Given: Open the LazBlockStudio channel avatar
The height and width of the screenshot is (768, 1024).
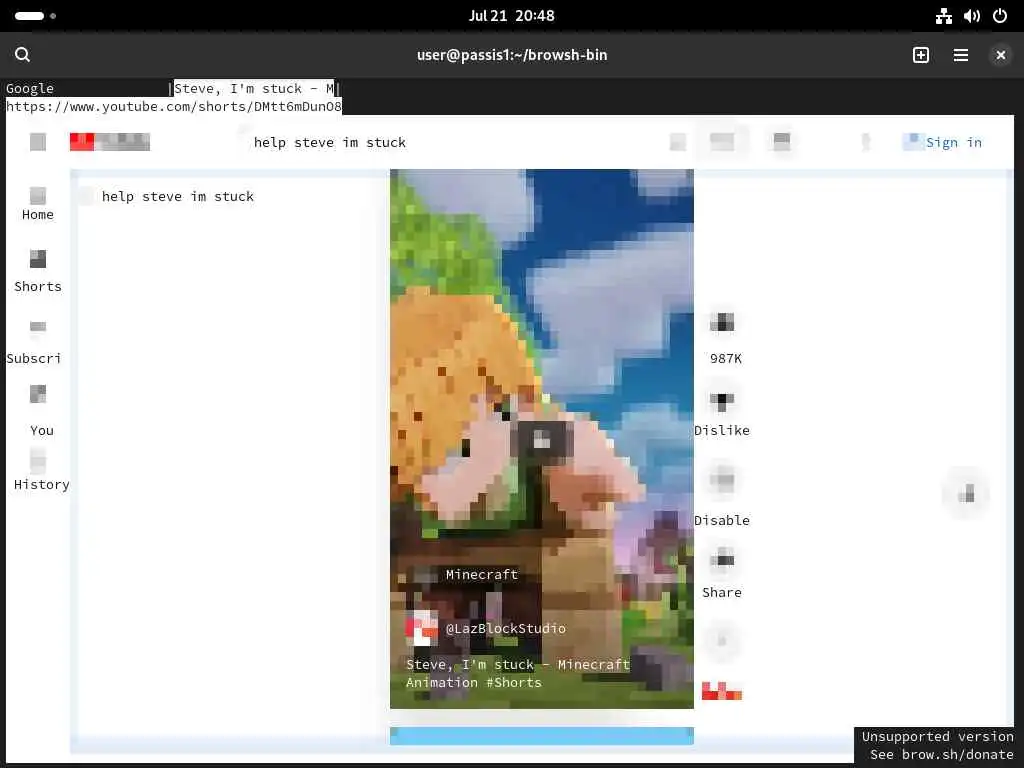Looking at the screenshot, I should click(421, 628).
